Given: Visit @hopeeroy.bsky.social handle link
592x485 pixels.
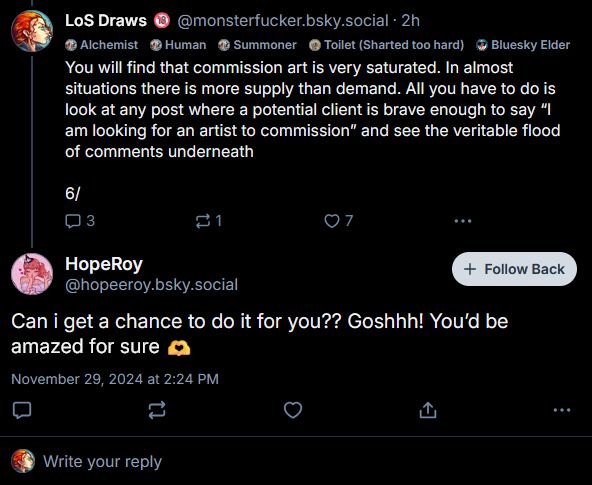Looking at the screenshot, I should (151, 285).
